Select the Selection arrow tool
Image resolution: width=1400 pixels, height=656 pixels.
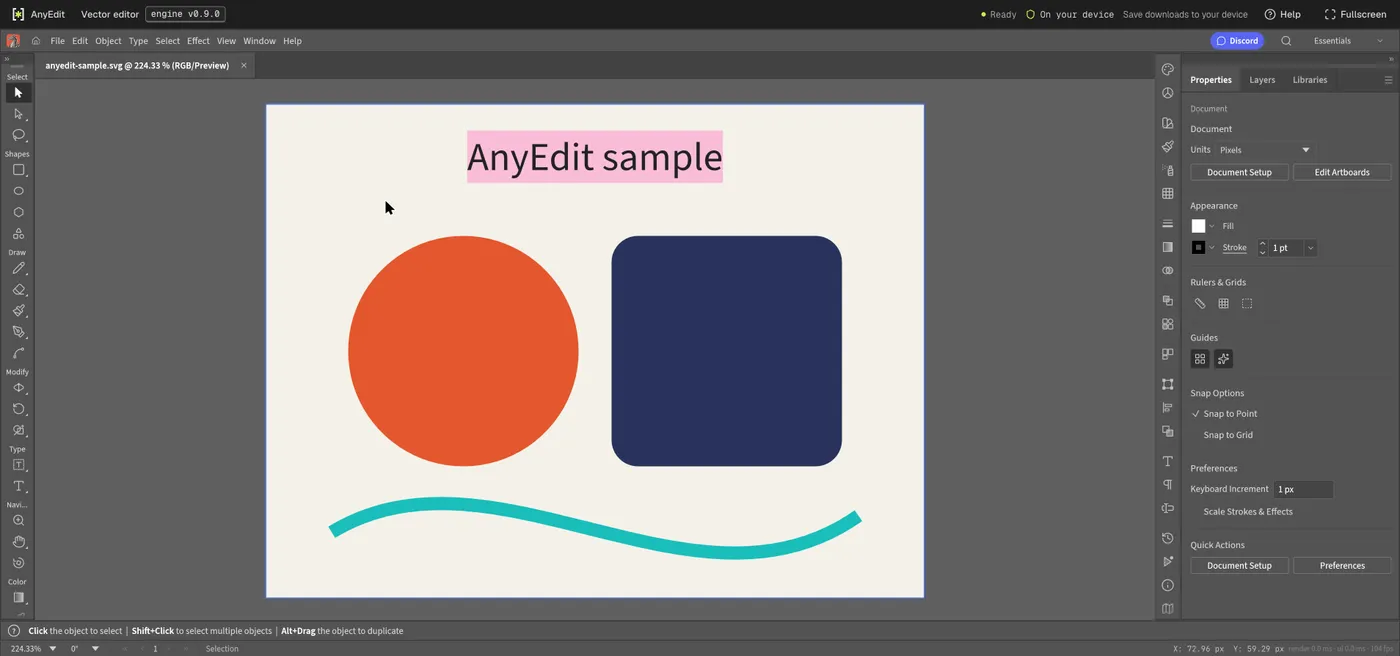coord(18,93)
